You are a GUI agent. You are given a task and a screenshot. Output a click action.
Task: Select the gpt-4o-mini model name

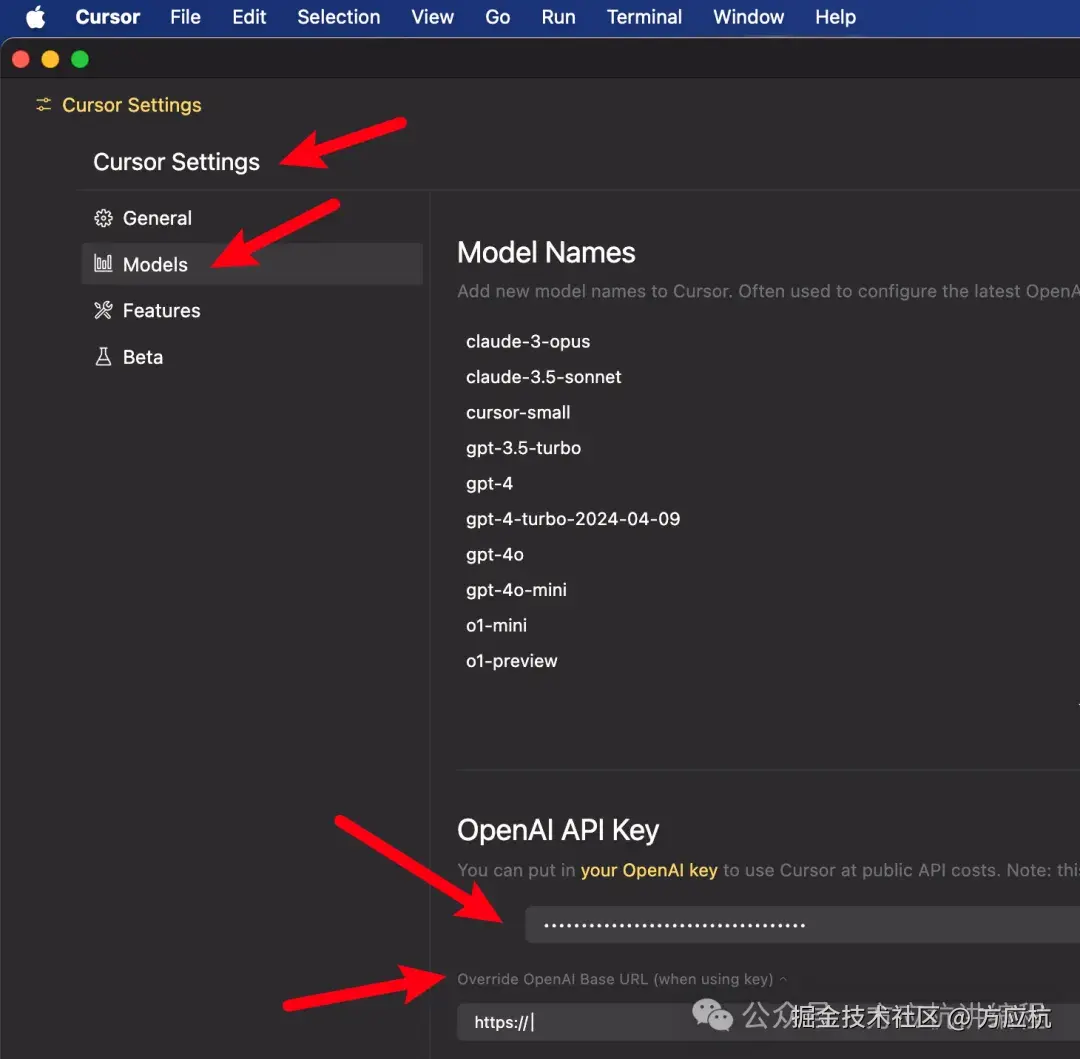pyautogui.click(x=517, y=590)
